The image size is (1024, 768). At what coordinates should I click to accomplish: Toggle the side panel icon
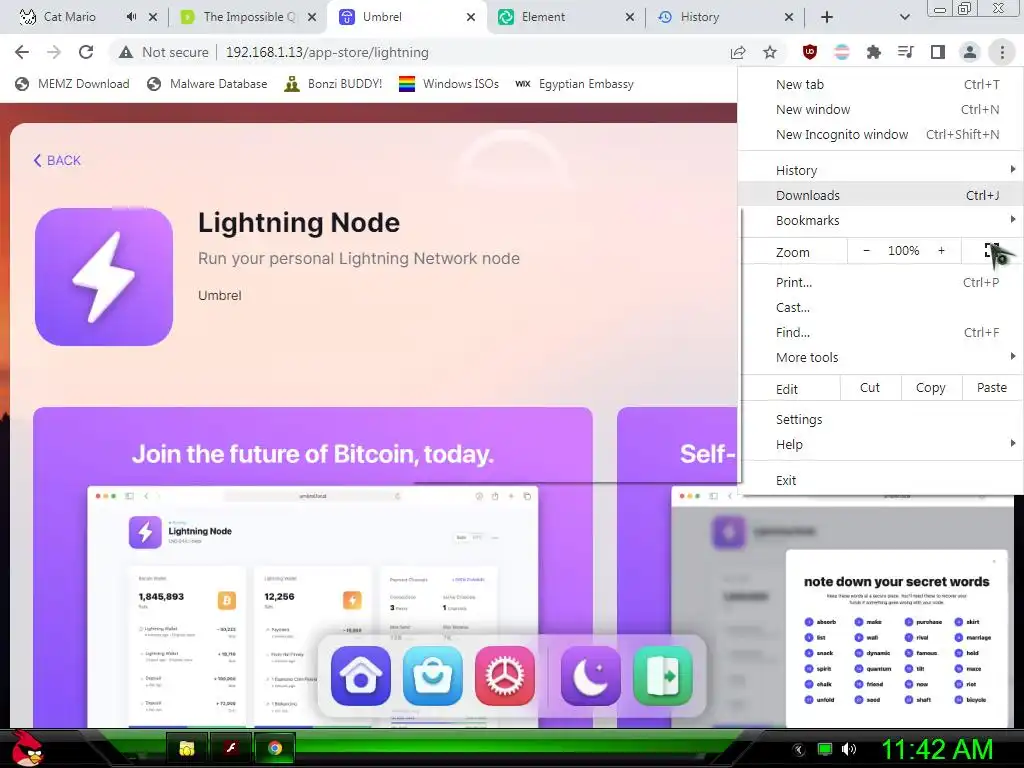[938, 52]
